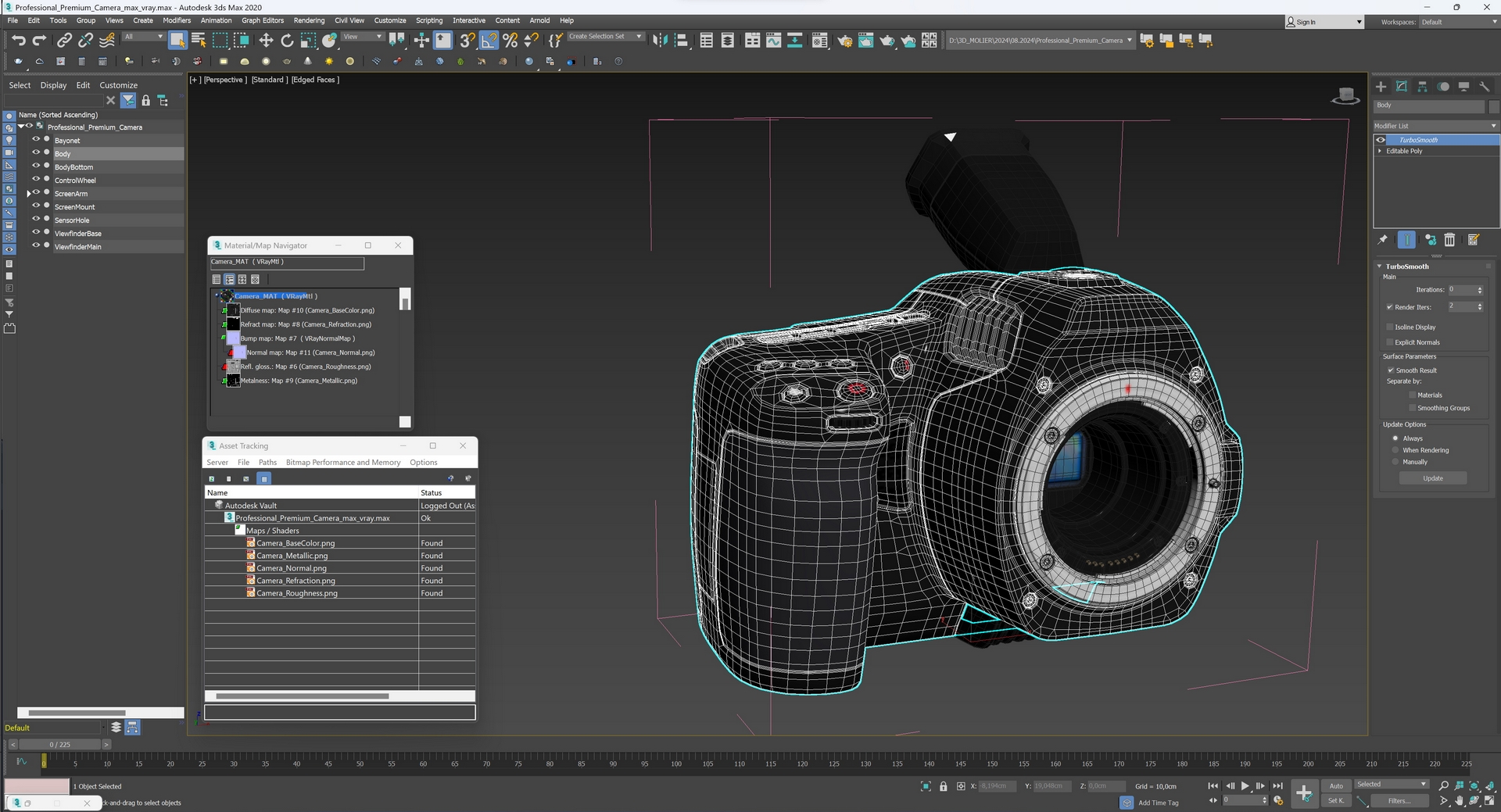Screen dimensions: 1501x812
Task: Click the Pin Stack icon
Action: tap(1382, 240)
